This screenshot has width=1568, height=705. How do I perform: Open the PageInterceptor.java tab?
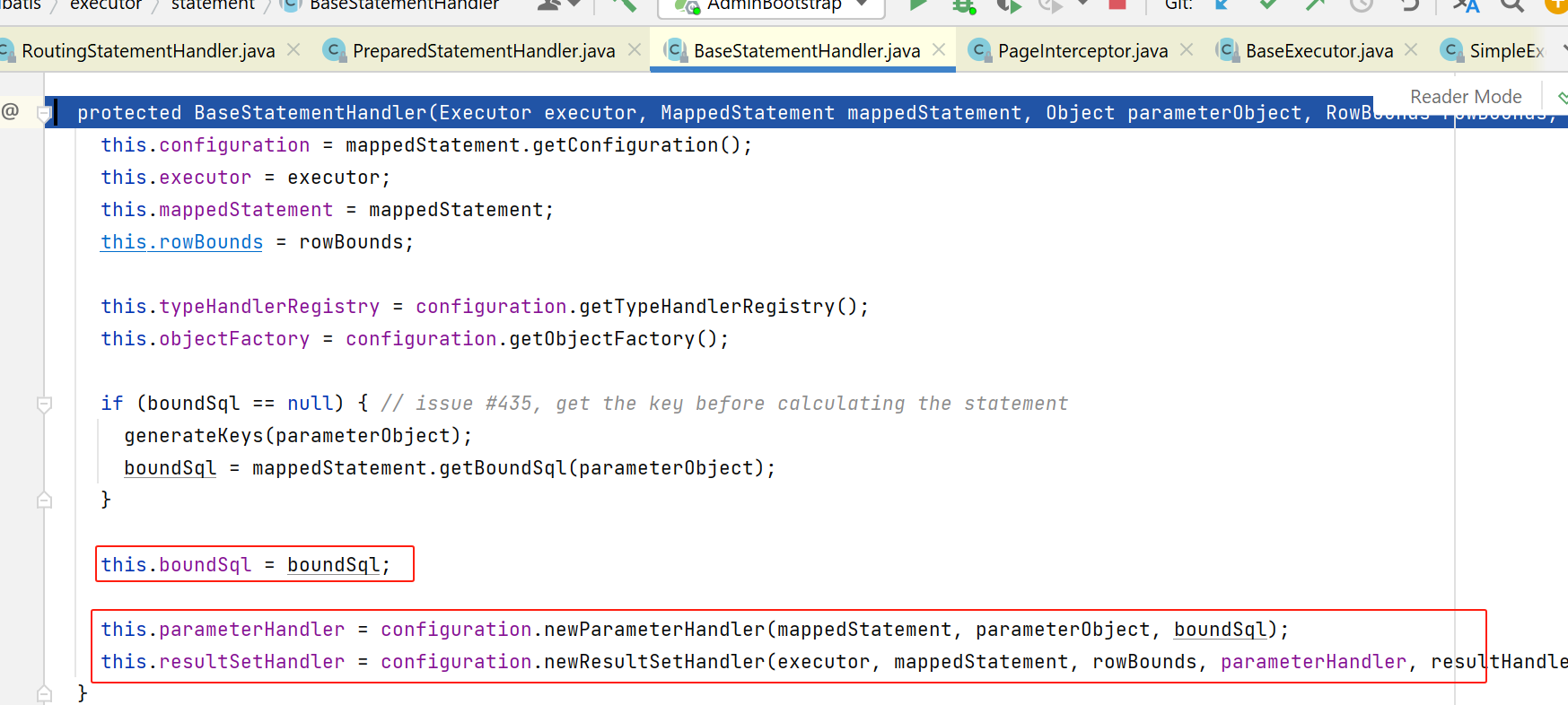click(1082, 51)
